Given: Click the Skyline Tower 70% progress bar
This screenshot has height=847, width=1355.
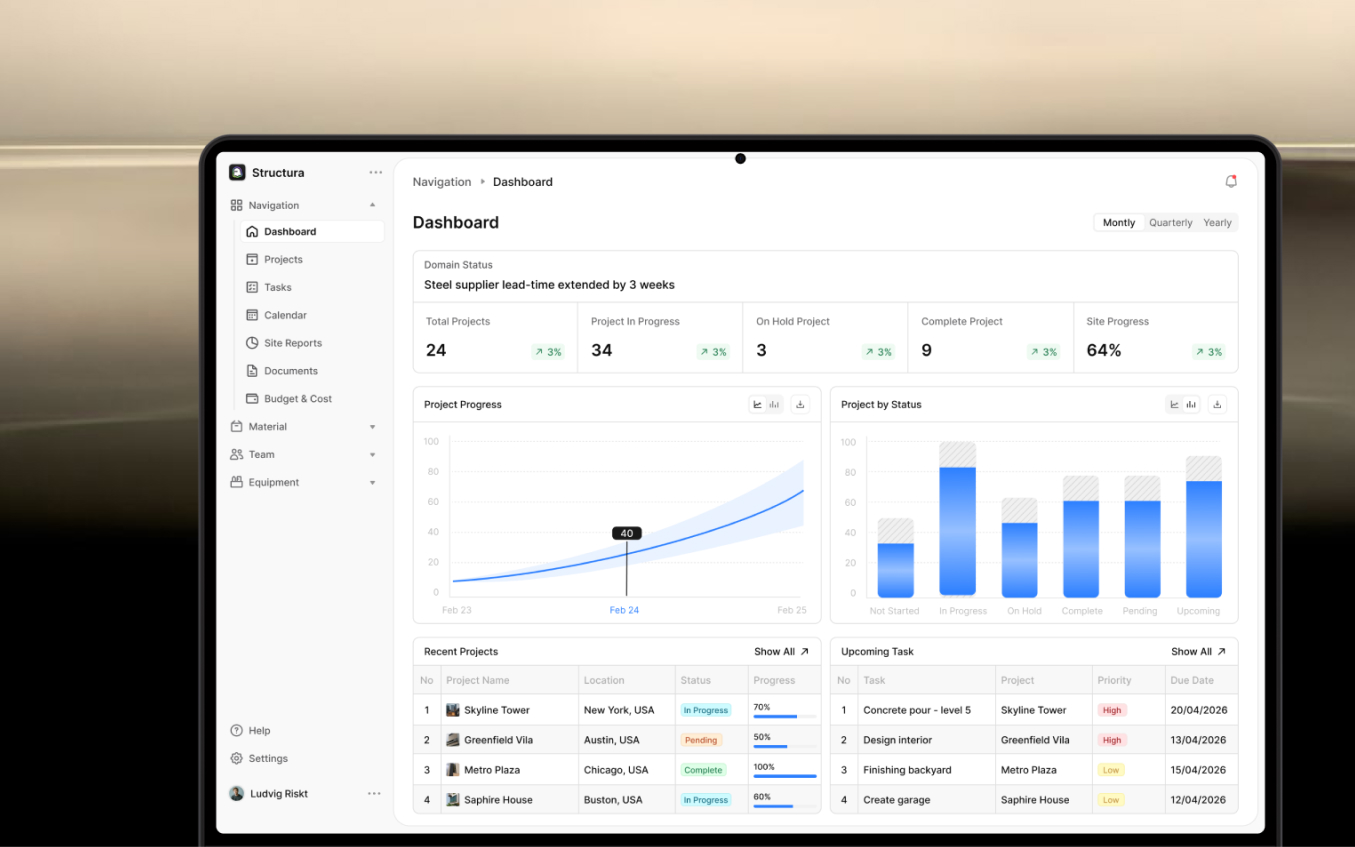Looking at the screenshot, I should [785, 717].
